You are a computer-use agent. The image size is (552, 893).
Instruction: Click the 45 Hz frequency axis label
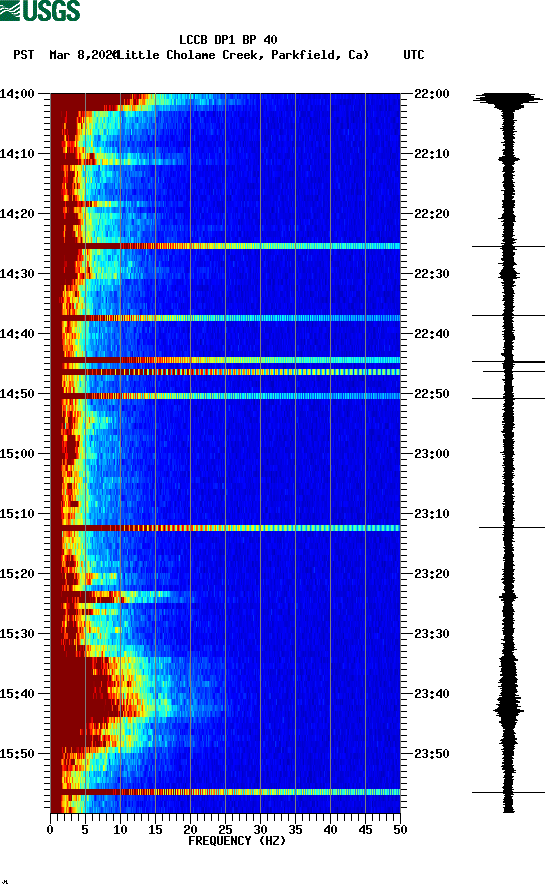coord(365,830)
